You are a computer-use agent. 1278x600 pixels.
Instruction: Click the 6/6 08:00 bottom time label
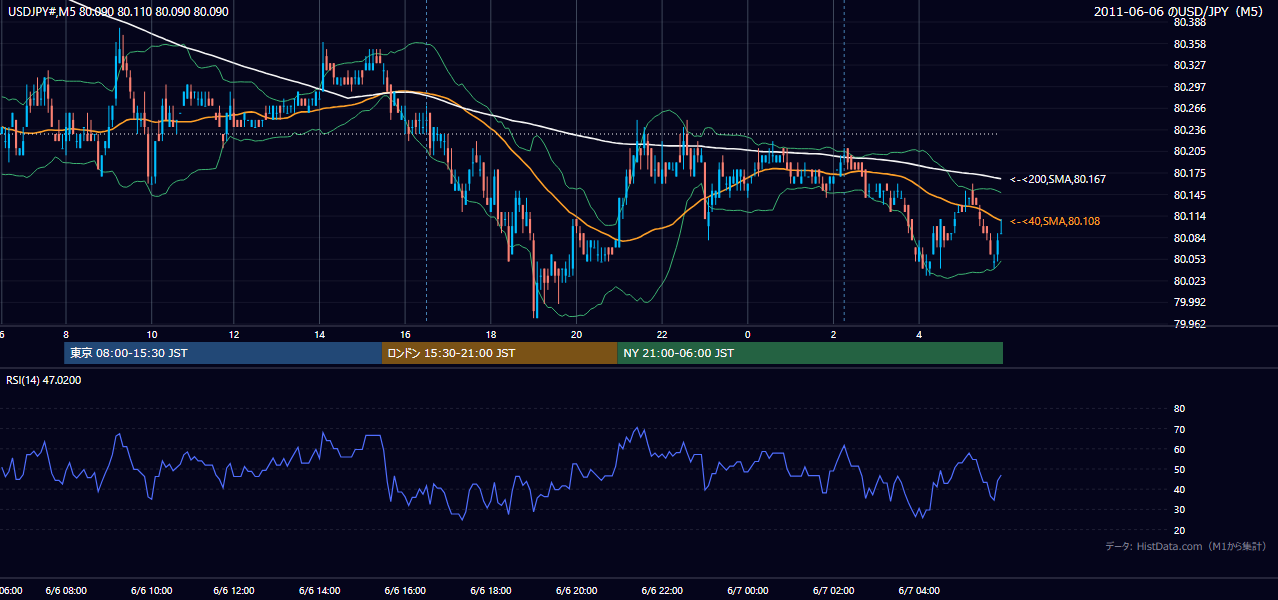point(66,590)
